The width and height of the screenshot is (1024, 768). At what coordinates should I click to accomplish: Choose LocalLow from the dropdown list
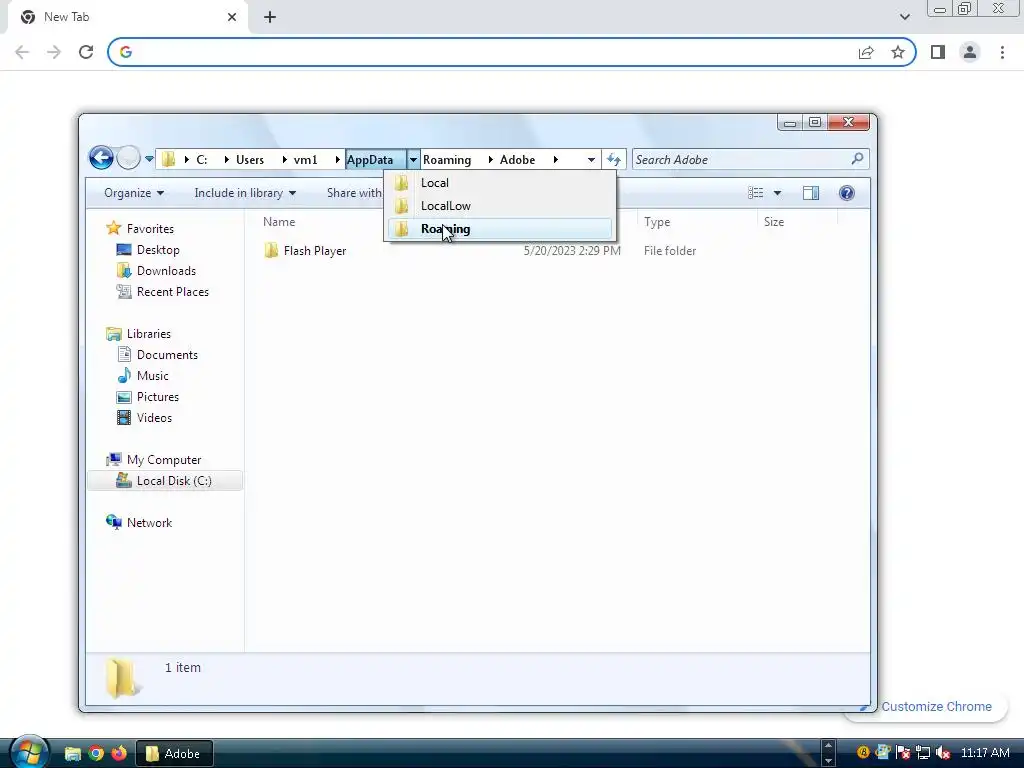500,206
